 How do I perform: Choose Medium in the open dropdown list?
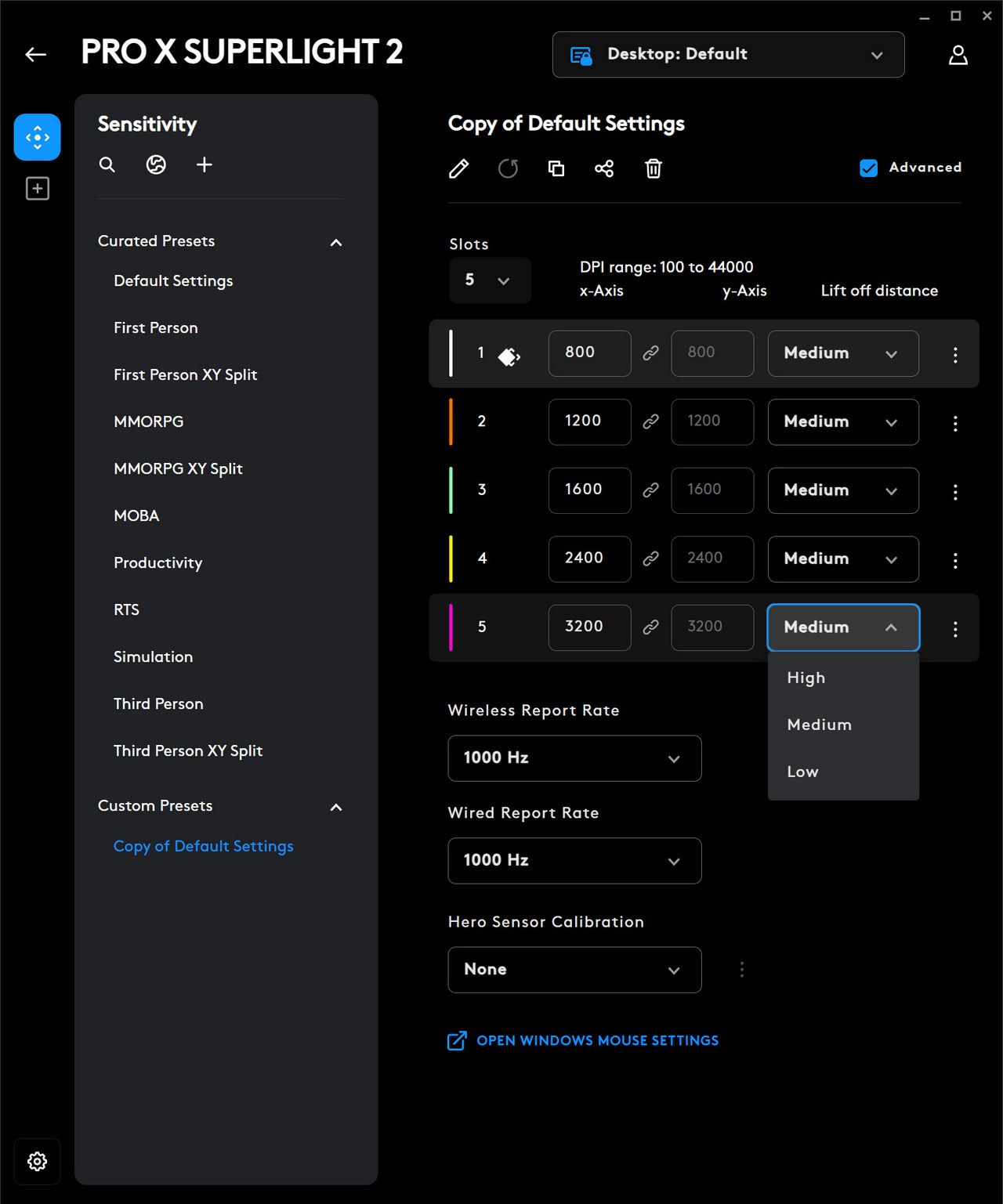pyautogui.click(x=843, y=725)
